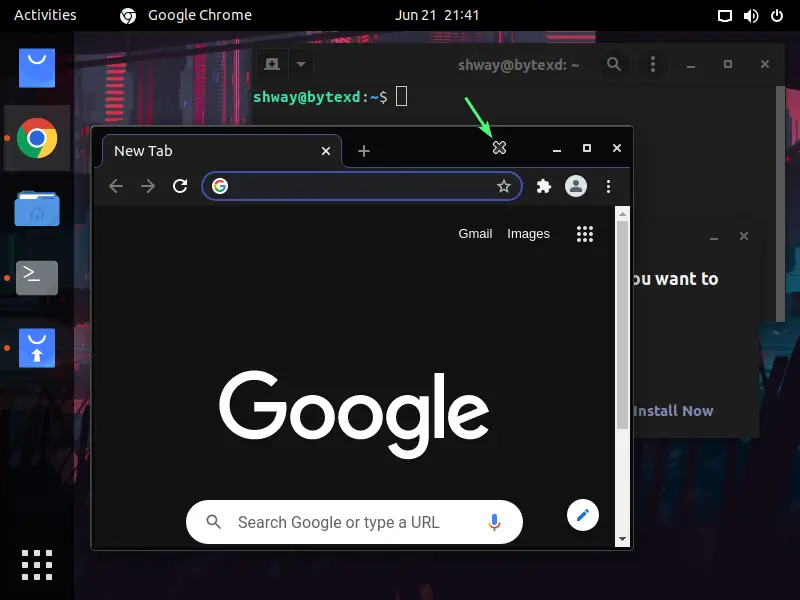Open the system volume and power menu
This screenshot has height=600, width=800.
click(x=751, y=16)
